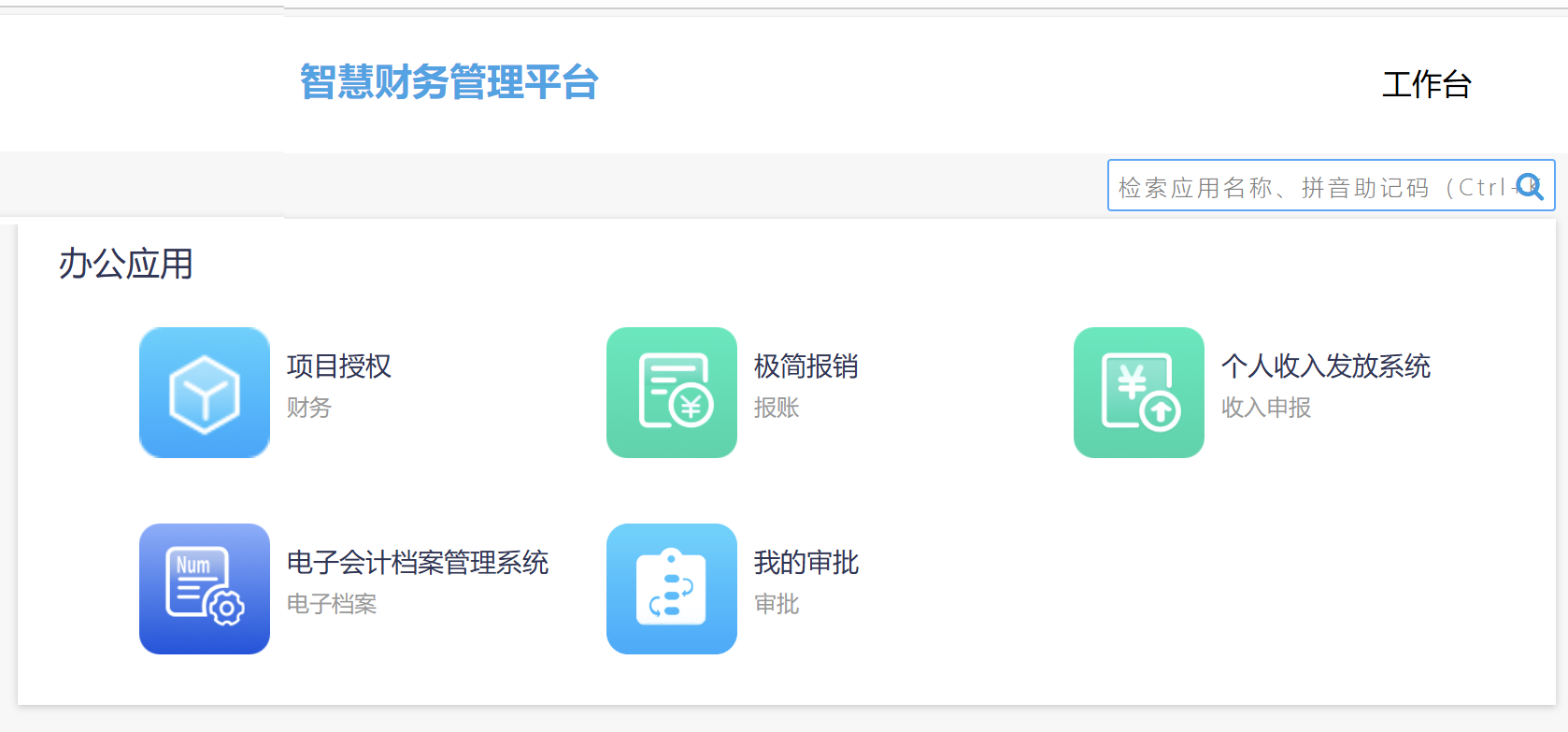The width and height of the screenshot is (1568, 732).
Task: Launch the 极简报销 reimbursement icon
Action: pyautogui.click(x=672, y=393)
